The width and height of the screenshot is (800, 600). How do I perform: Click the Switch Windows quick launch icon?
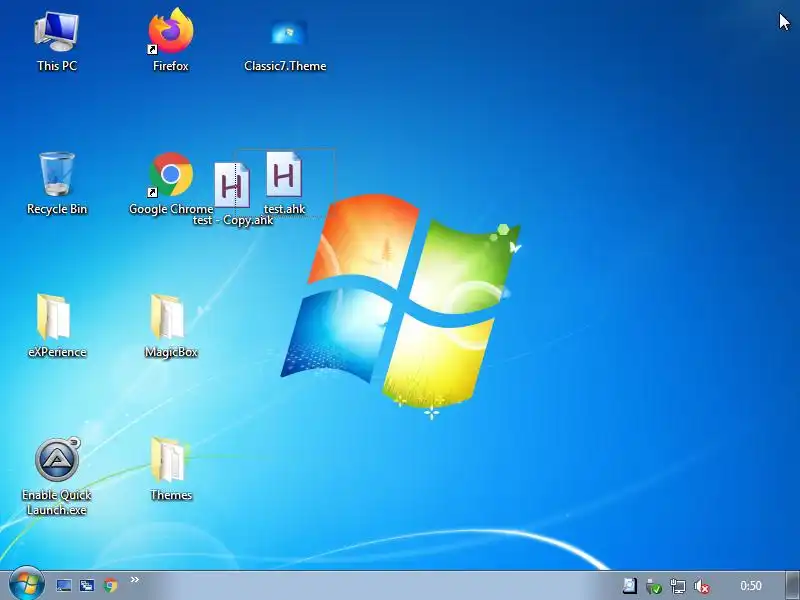point(87,585)
